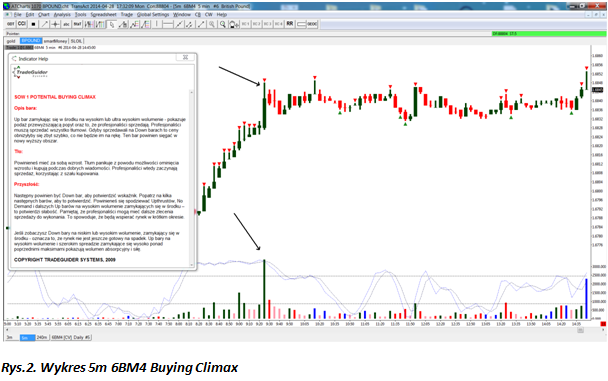The width and height of the screenshot is (608, 381).
Task: Click the first GBT toolbar button
Action: 10,24
